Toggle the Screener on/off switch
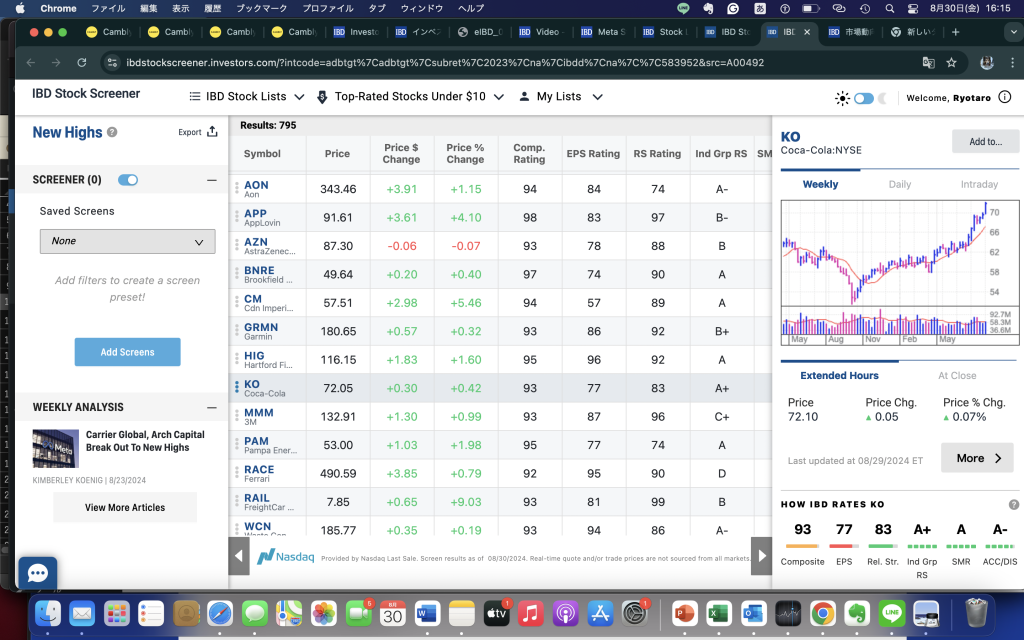Viewport: 1024px width, 640px height. (x=127, y=180)
